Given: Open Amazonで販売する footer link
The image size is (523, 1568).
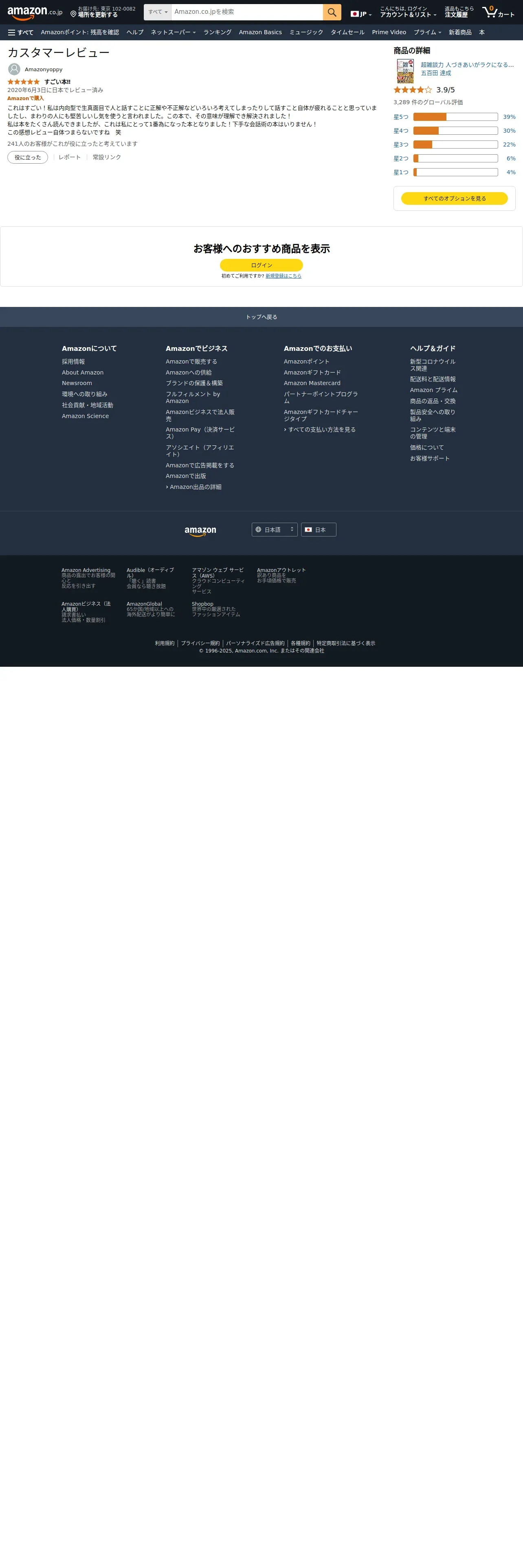Looking at the screenshot, I should [191, 361].
